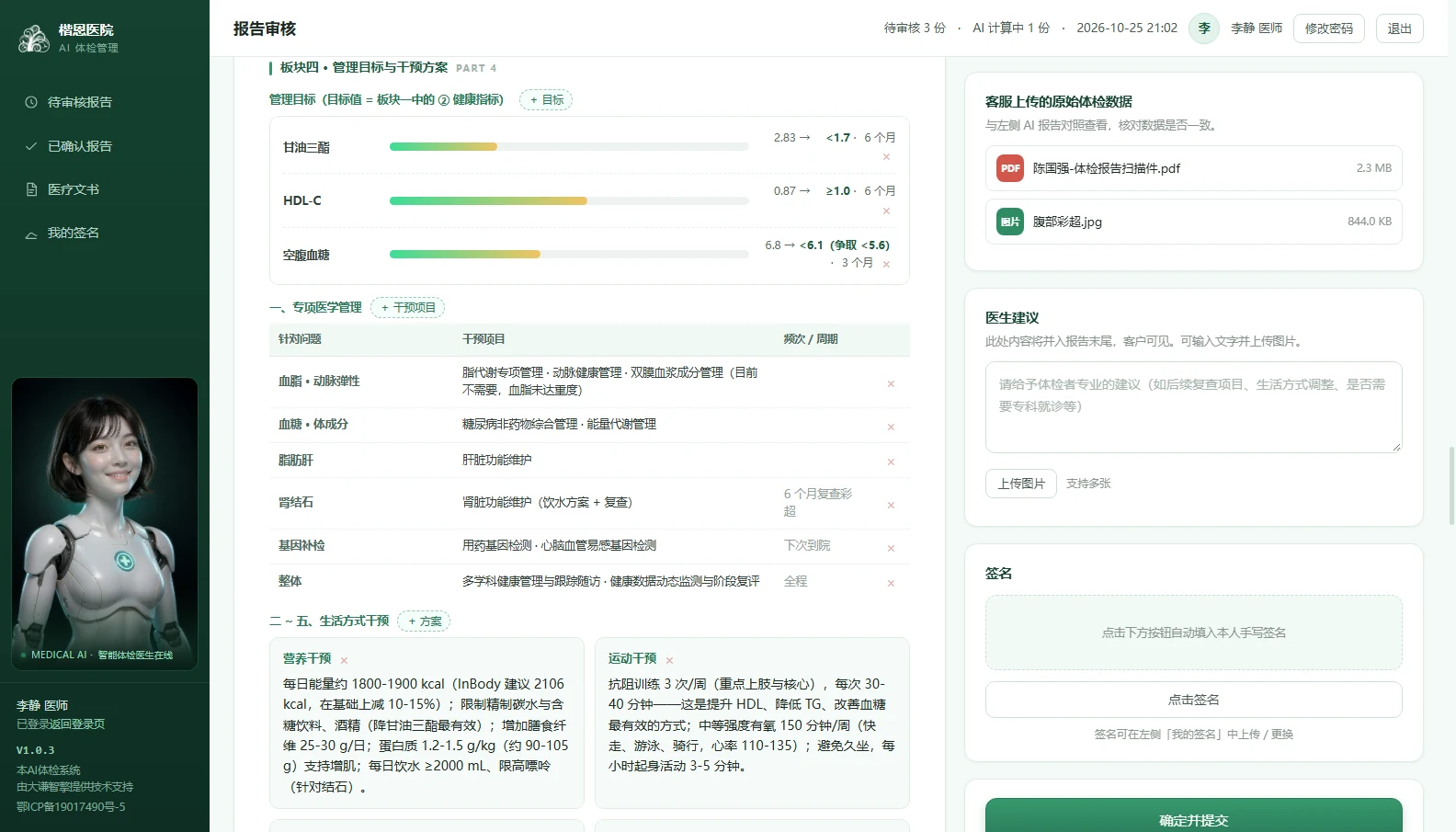Click the 甘油三酯 progress bar
This screenshot has width=1456, height=832.
click(x=569, y=147)
